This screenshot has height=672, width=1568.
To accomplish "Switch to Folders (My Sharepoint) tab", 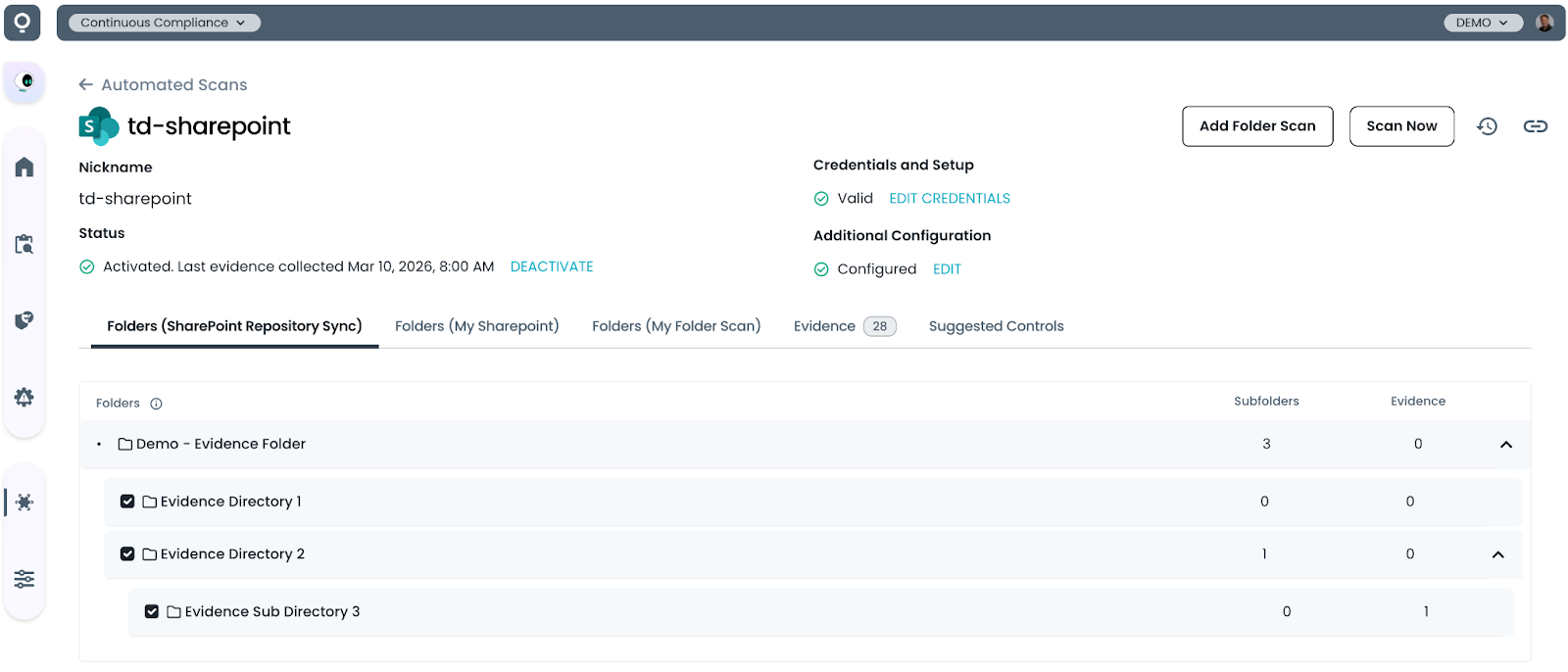I will (x=477, y=326).
